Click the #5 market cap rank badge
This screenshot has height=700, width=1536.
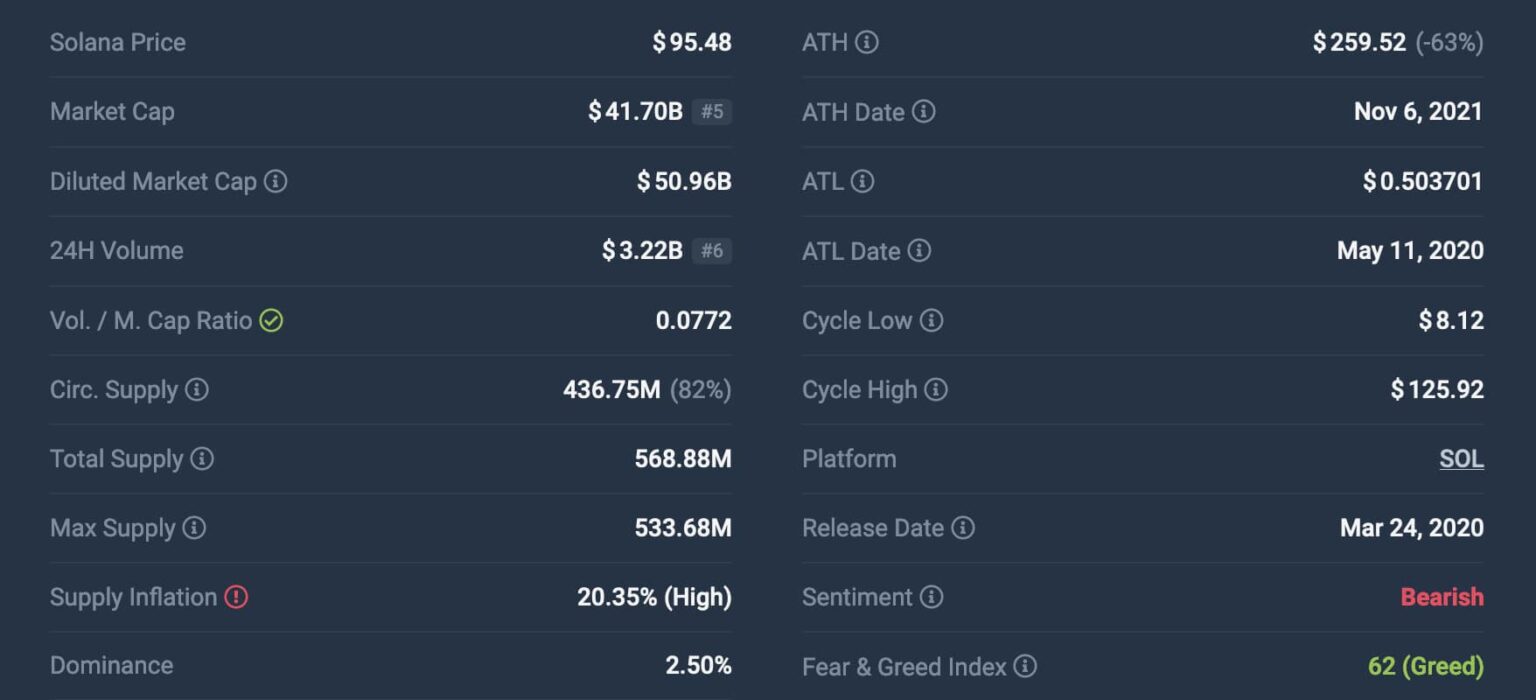coord(712,112)
